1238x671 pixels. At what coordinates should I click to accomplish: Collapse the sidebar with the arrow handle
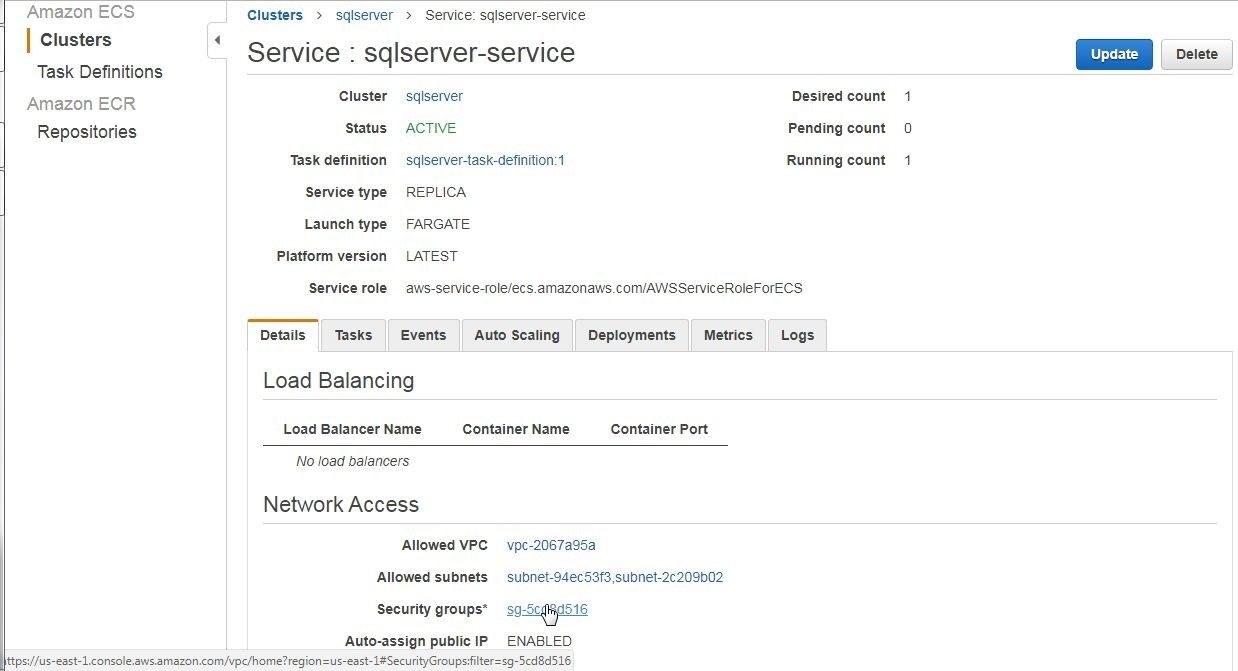pyautogui.click(x=217, y=41)
